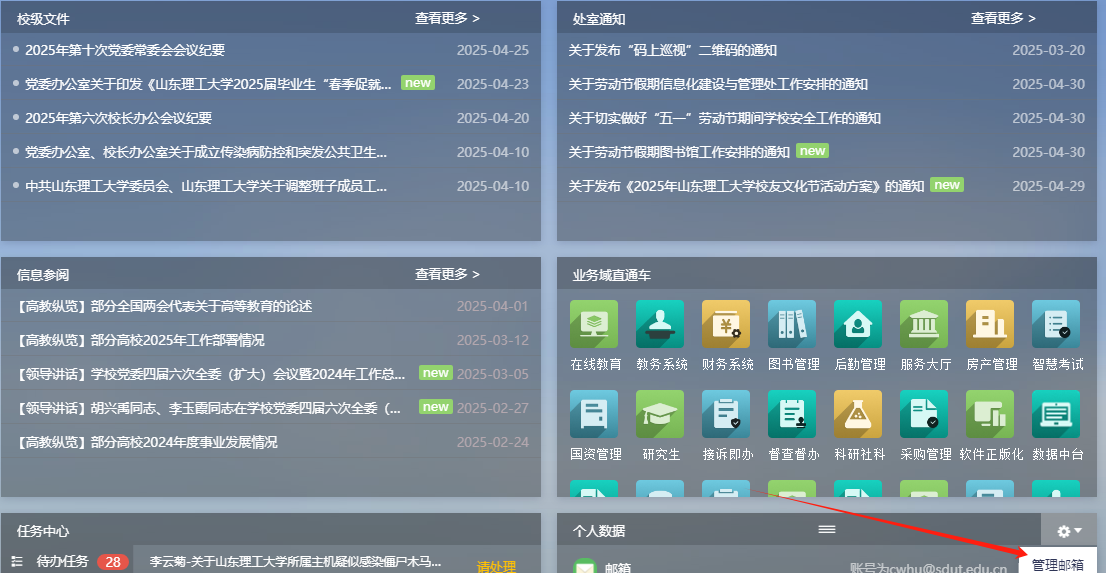Open the 服务大厅 service hall icon
Viewport: 1106px width, 573px height.
(x=924, y=324)
